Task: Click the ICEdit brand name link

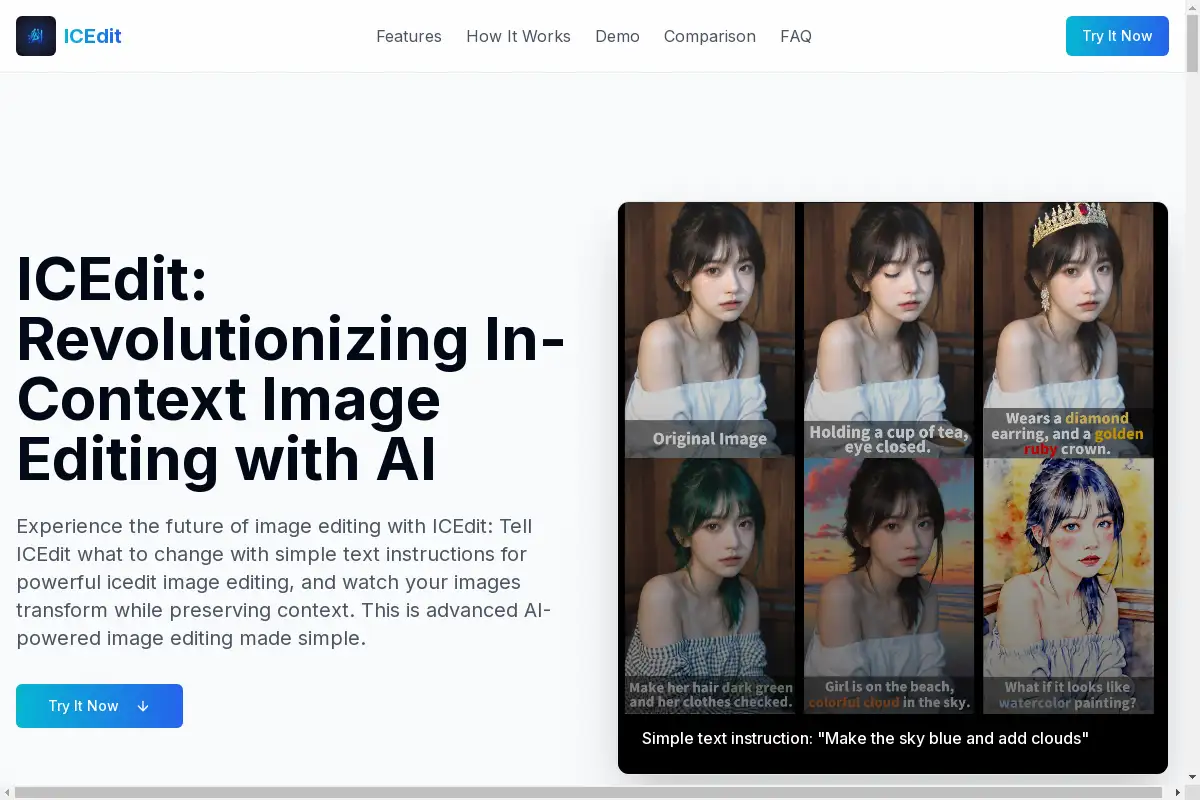Action: pos(93,36)
